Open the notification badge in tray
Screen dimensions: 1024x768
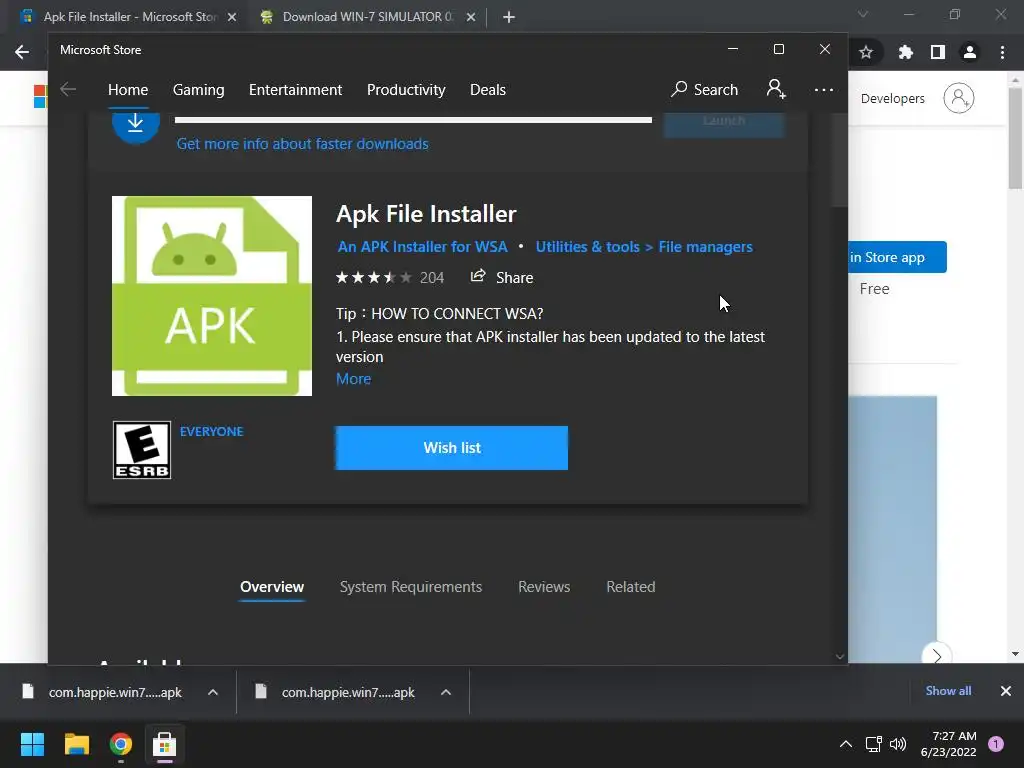996,744
